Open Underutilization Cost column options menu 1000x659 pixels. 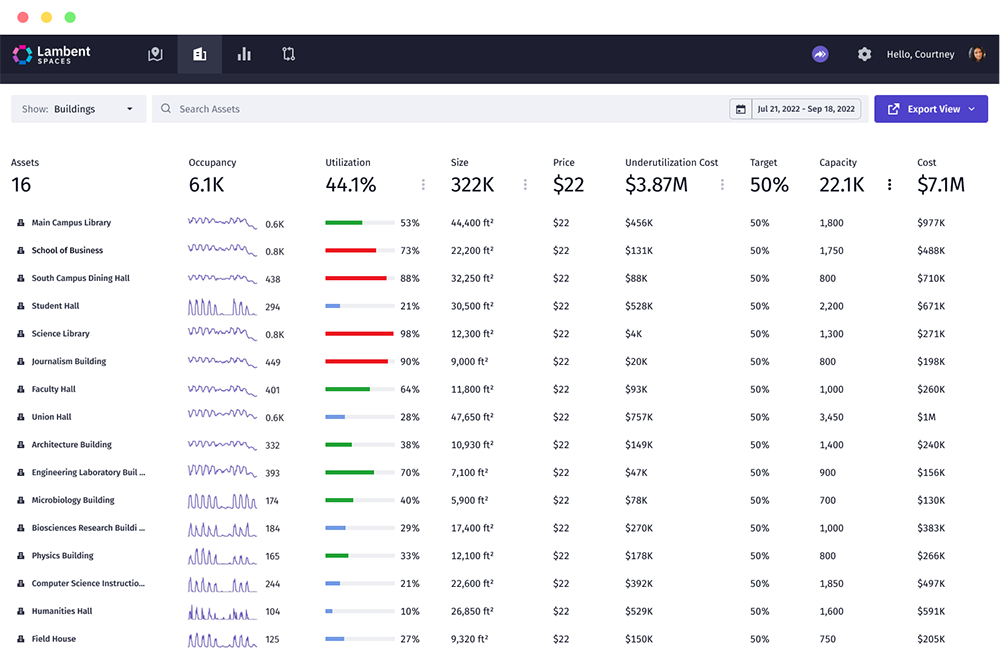(722, 185)
